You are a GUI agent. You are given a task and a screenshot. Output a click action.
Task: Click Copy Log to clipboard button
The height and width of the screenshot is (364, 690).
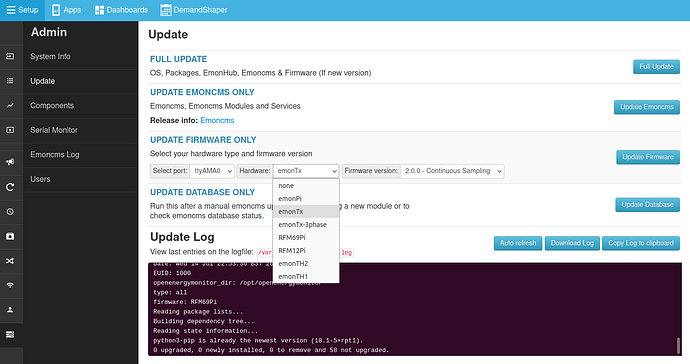pos(641,243)
